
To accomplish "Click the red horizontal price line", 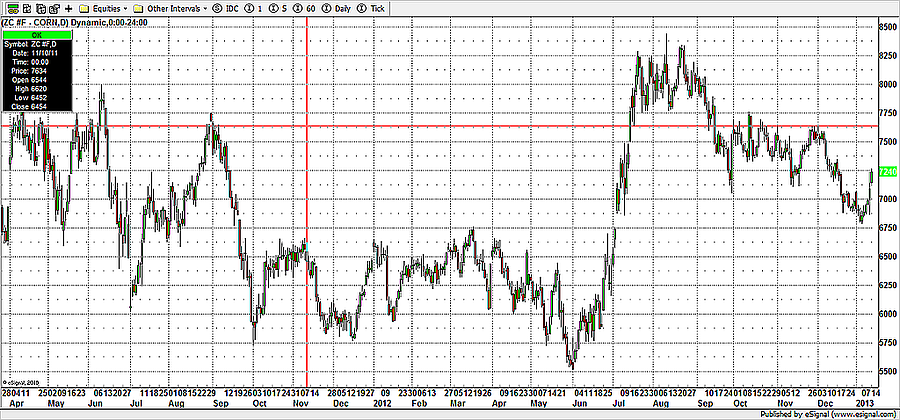I will pyautogui.click(x=450, y=126).
